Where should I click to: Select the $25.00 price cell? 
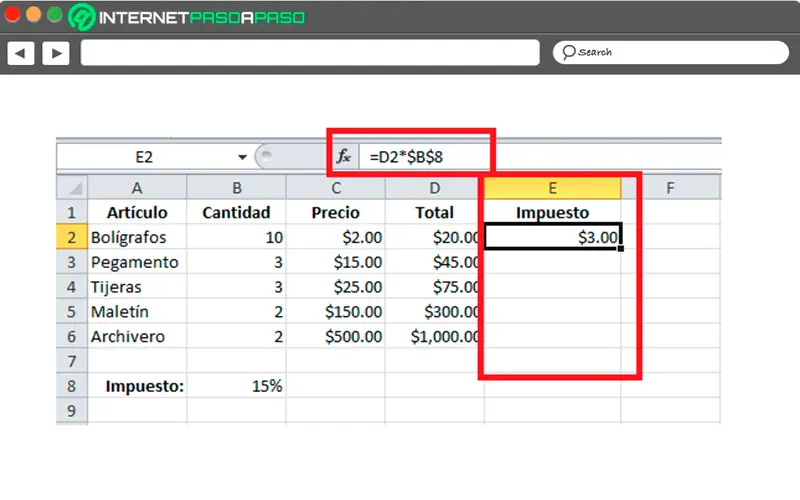(x=336, y=287)
